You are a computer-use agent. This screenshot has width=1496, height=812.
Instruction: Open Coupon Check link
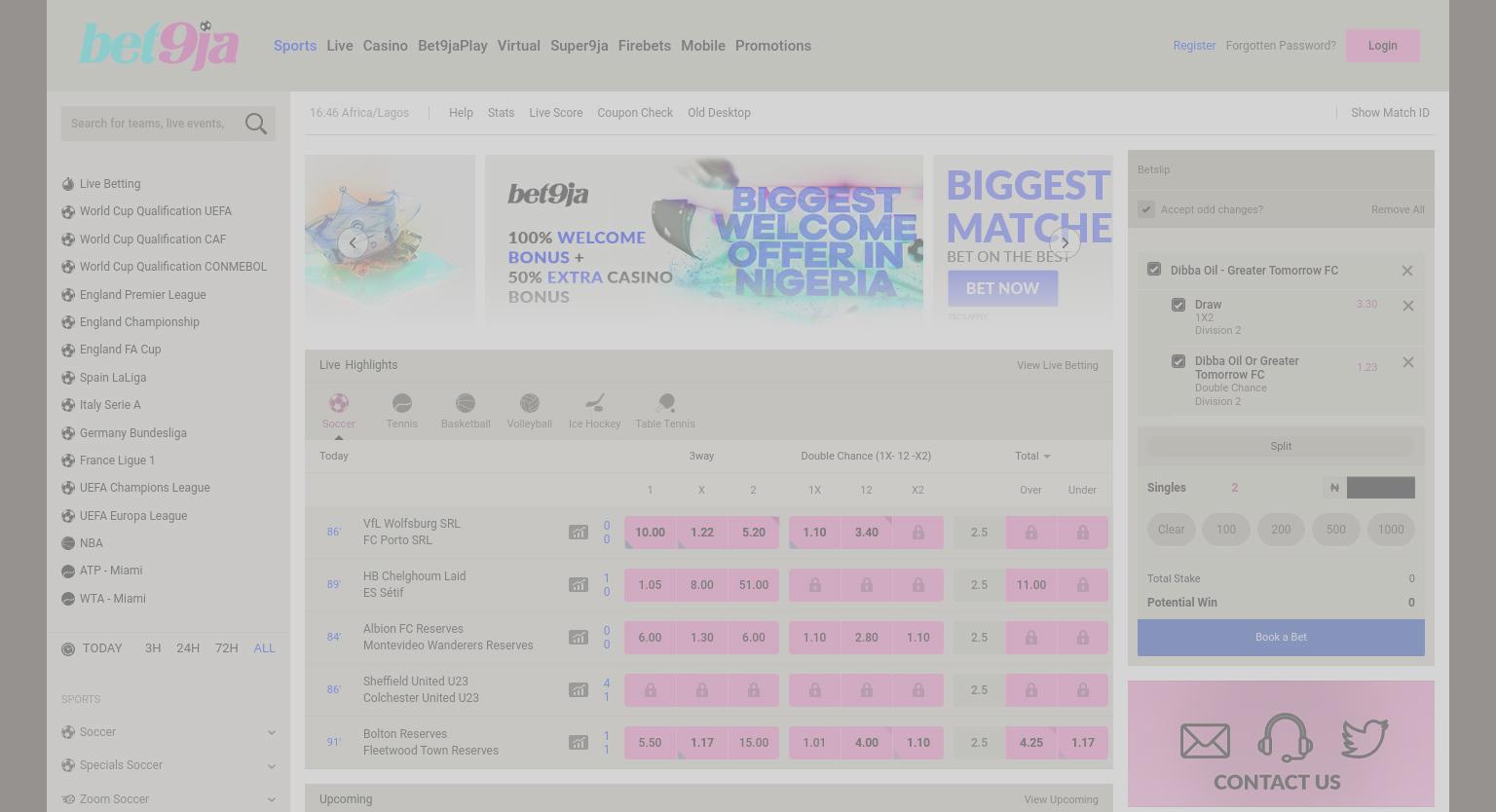pyautogui.click(x=635, y=113)
